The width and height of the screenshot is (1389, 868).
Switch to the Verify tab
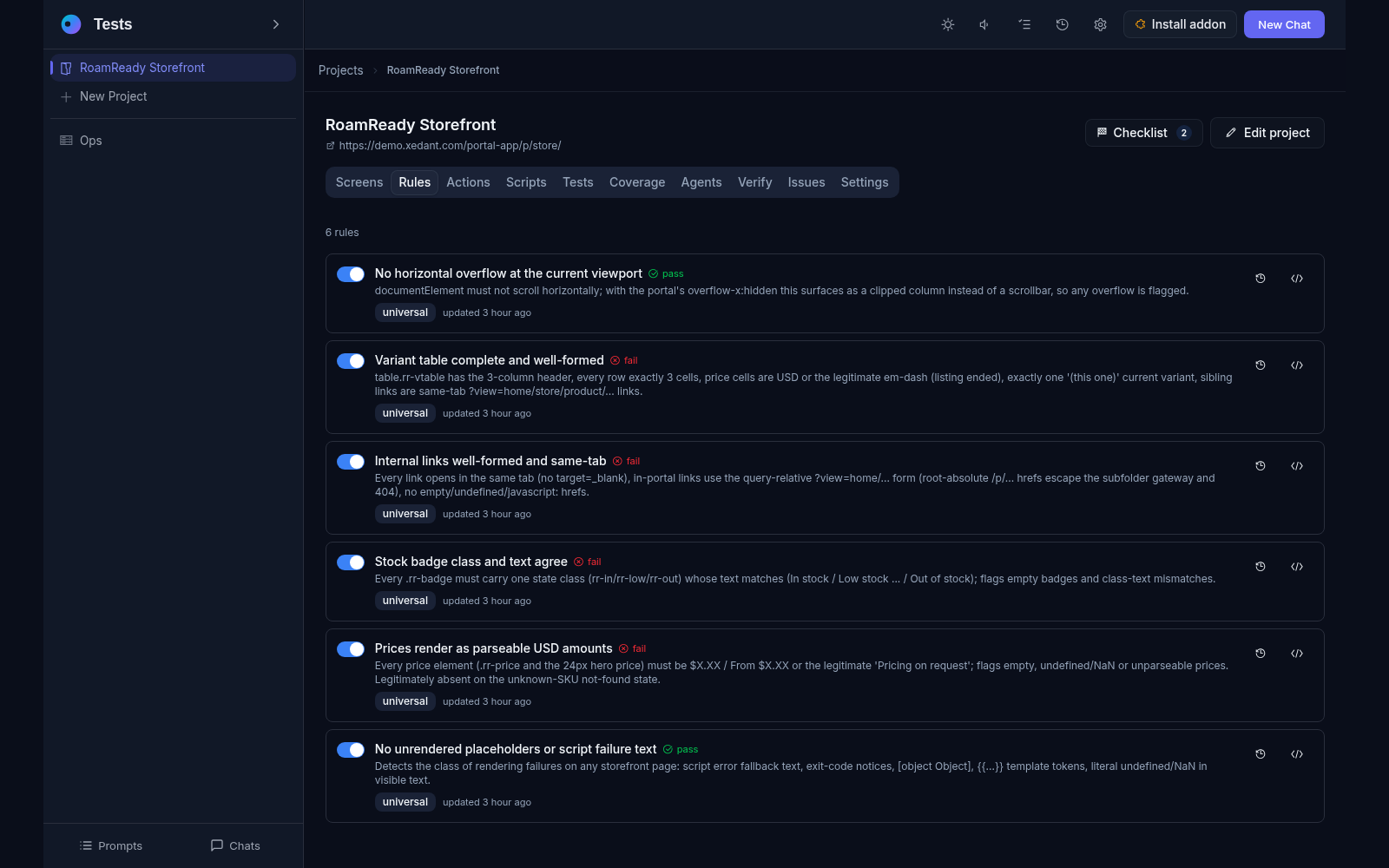point(754,182)
